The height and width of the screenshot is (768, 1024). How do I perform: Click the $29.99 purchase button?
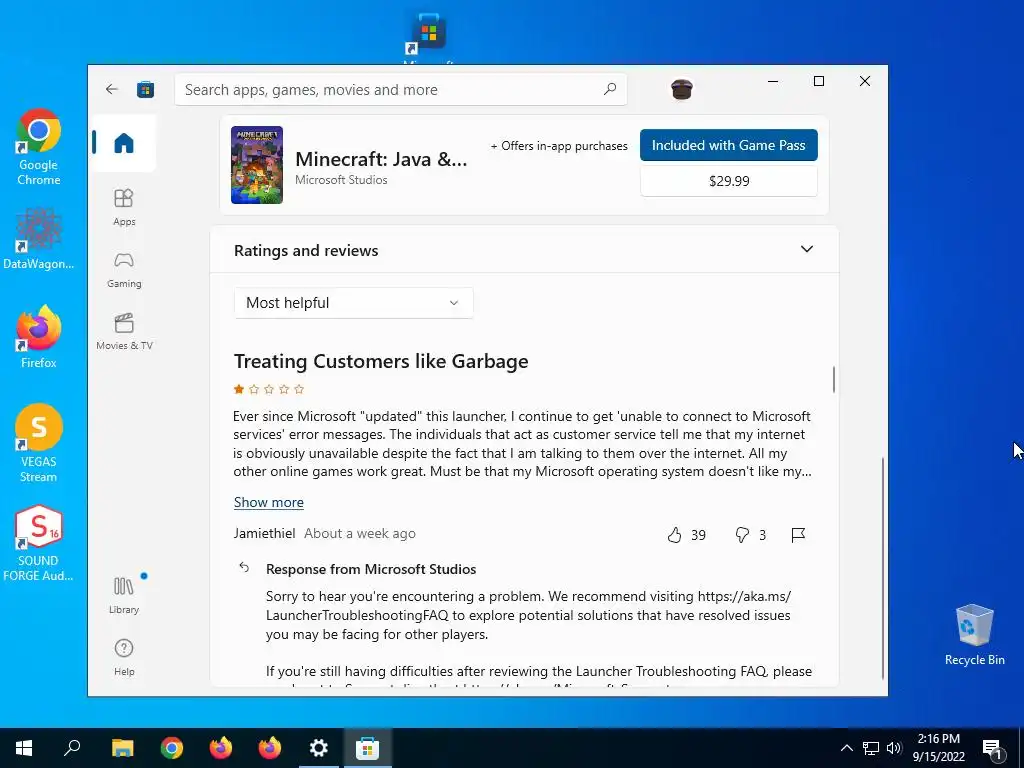[x=728, y=181]
